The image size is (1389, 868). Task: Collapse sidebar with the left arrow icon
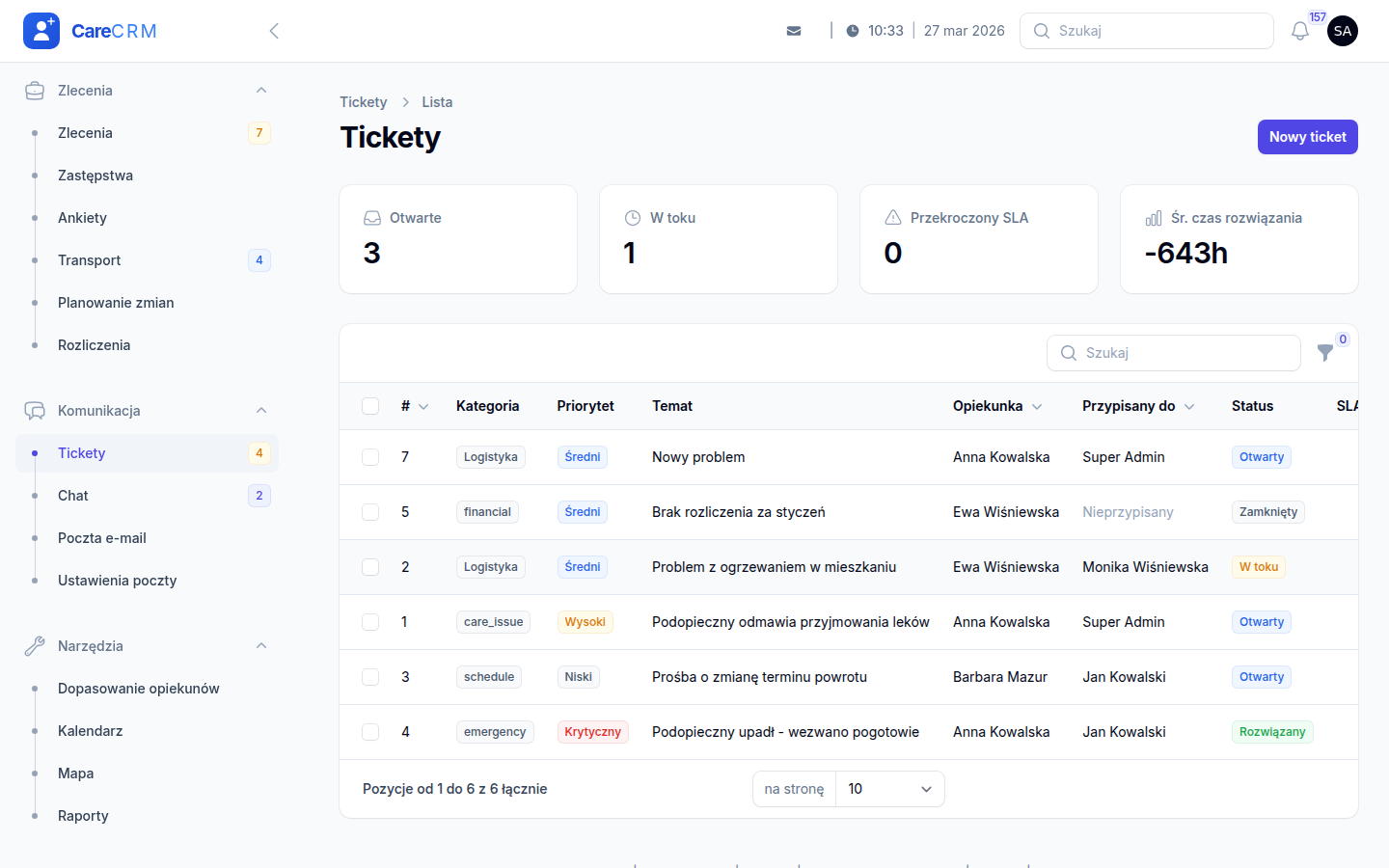[274, 31]
